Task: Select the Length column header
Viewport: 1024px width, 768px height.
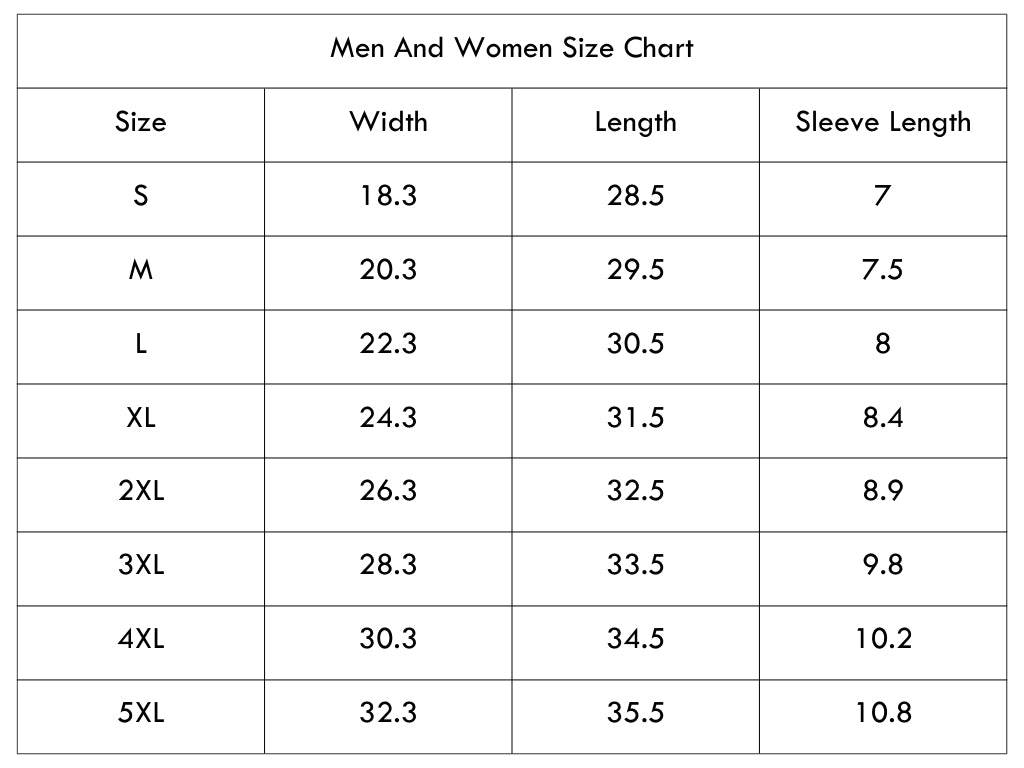Action: tap(635, 123)
